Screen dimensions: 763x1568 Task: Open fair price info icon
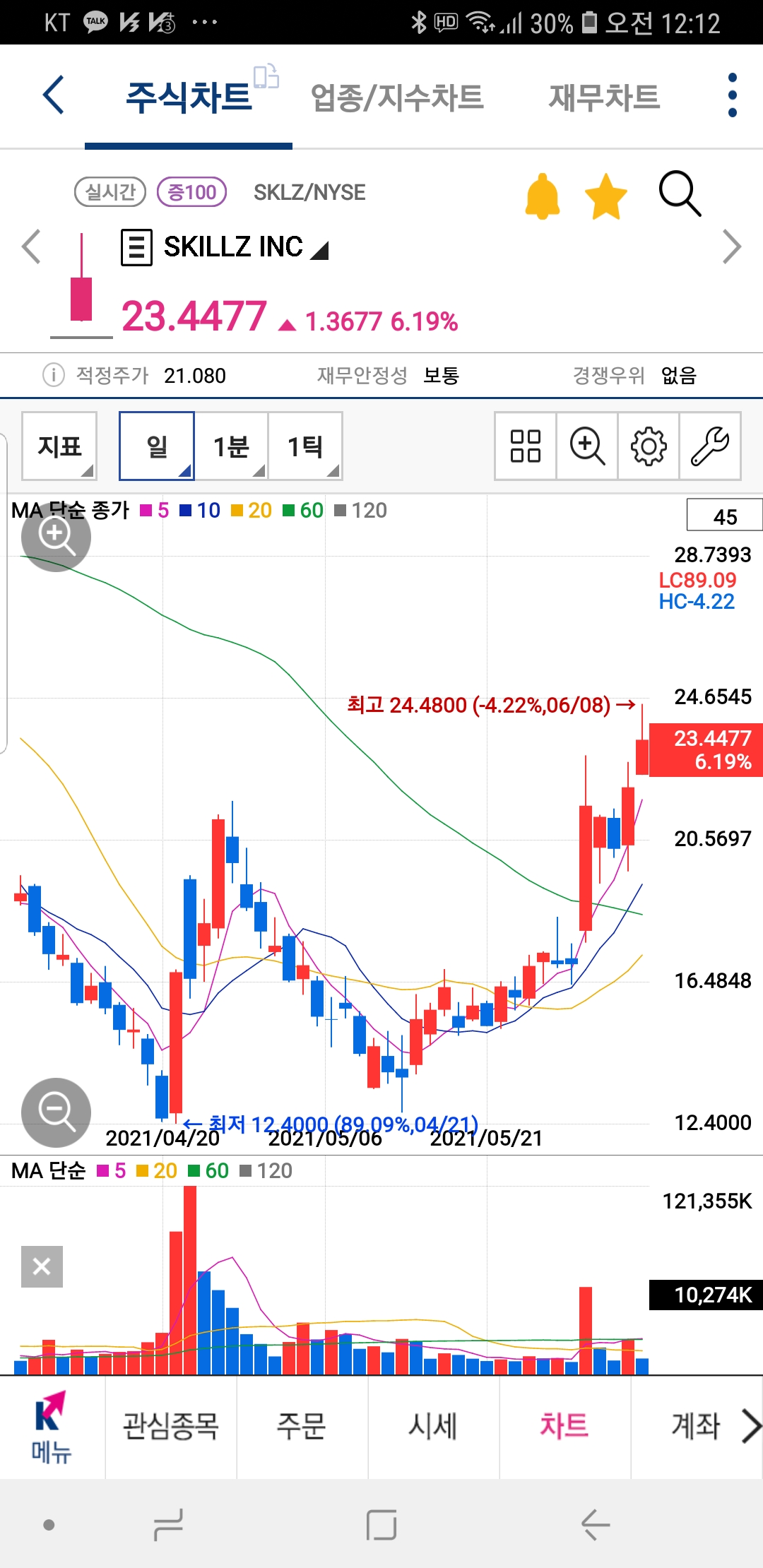point(54,375)
